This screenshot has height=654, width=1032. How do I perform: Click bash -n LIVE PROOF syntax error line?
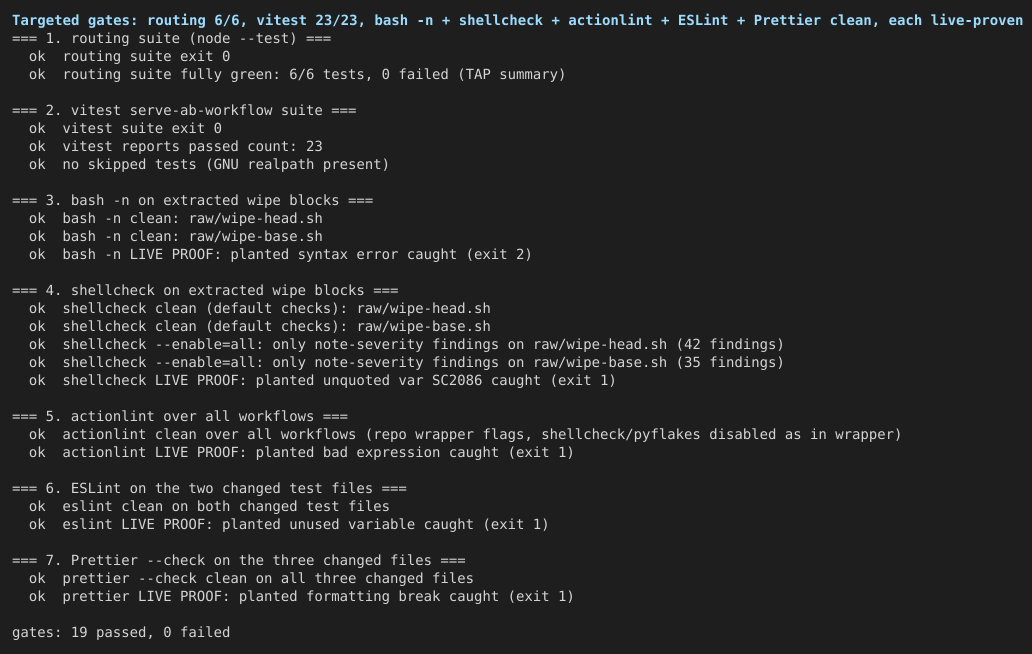tap(280, 255)
